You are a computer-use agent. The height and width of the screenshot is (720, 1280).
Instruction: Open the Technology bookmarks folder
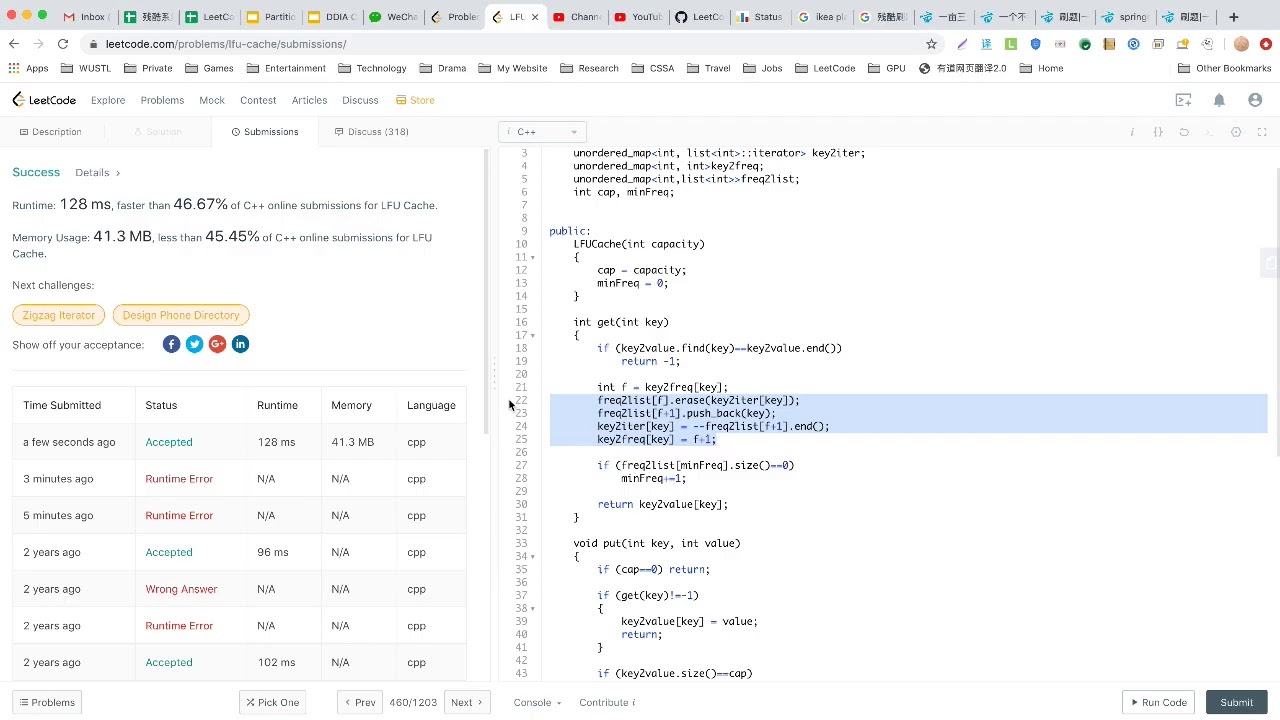tap(372, 68)
